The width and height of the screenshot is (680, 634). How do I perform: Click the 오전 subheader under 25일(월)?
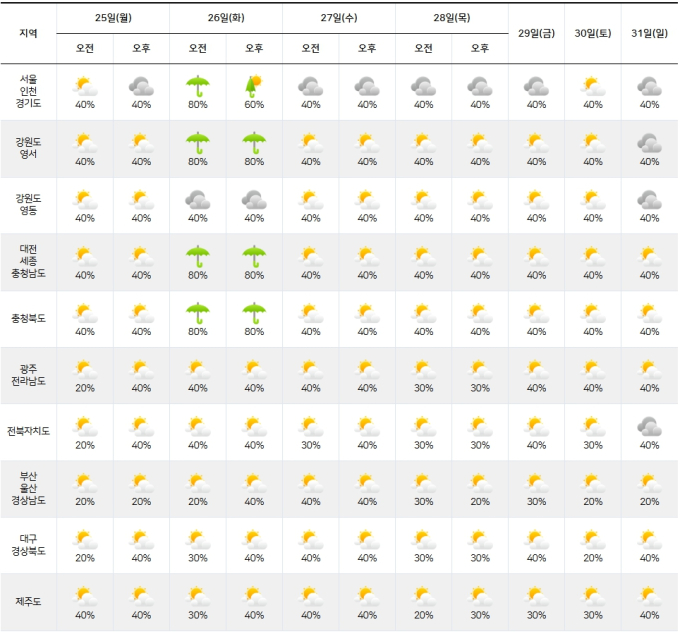pyautogui.click(x=85, y=48)
